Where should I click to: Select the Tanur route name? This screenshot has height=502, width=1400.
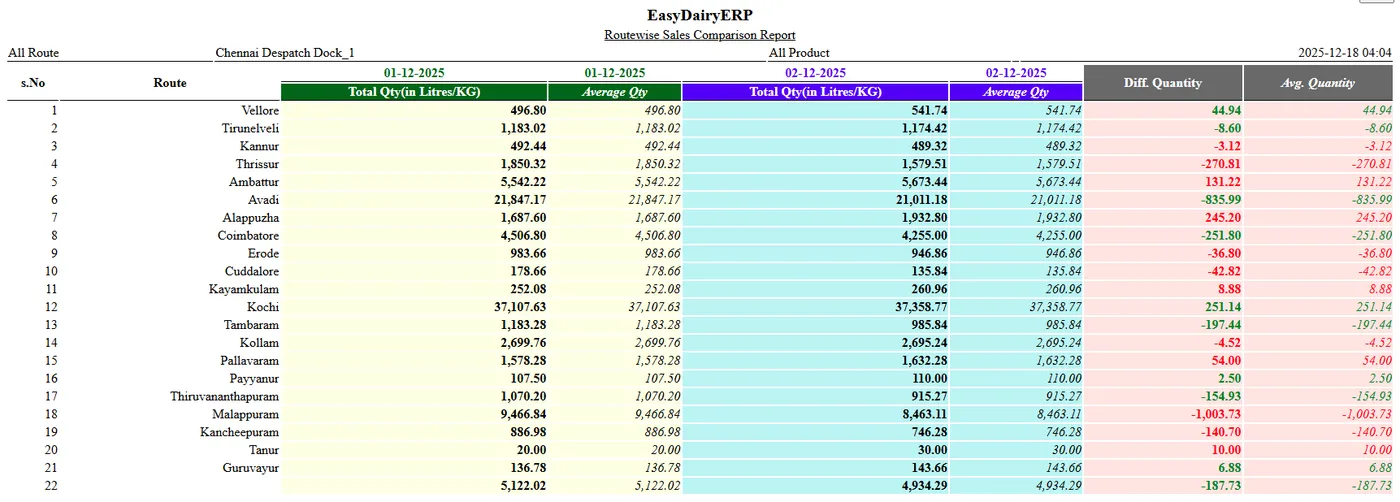point(264,449)
